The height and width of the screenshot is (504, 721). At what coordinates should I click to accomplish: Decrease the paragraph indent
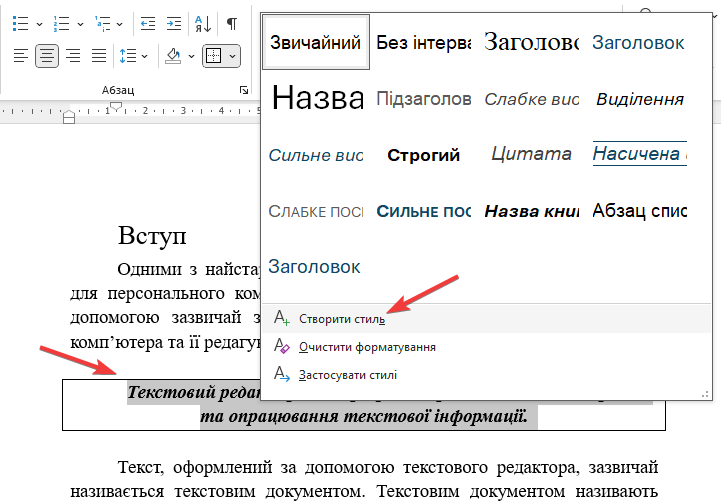[148, 23]
